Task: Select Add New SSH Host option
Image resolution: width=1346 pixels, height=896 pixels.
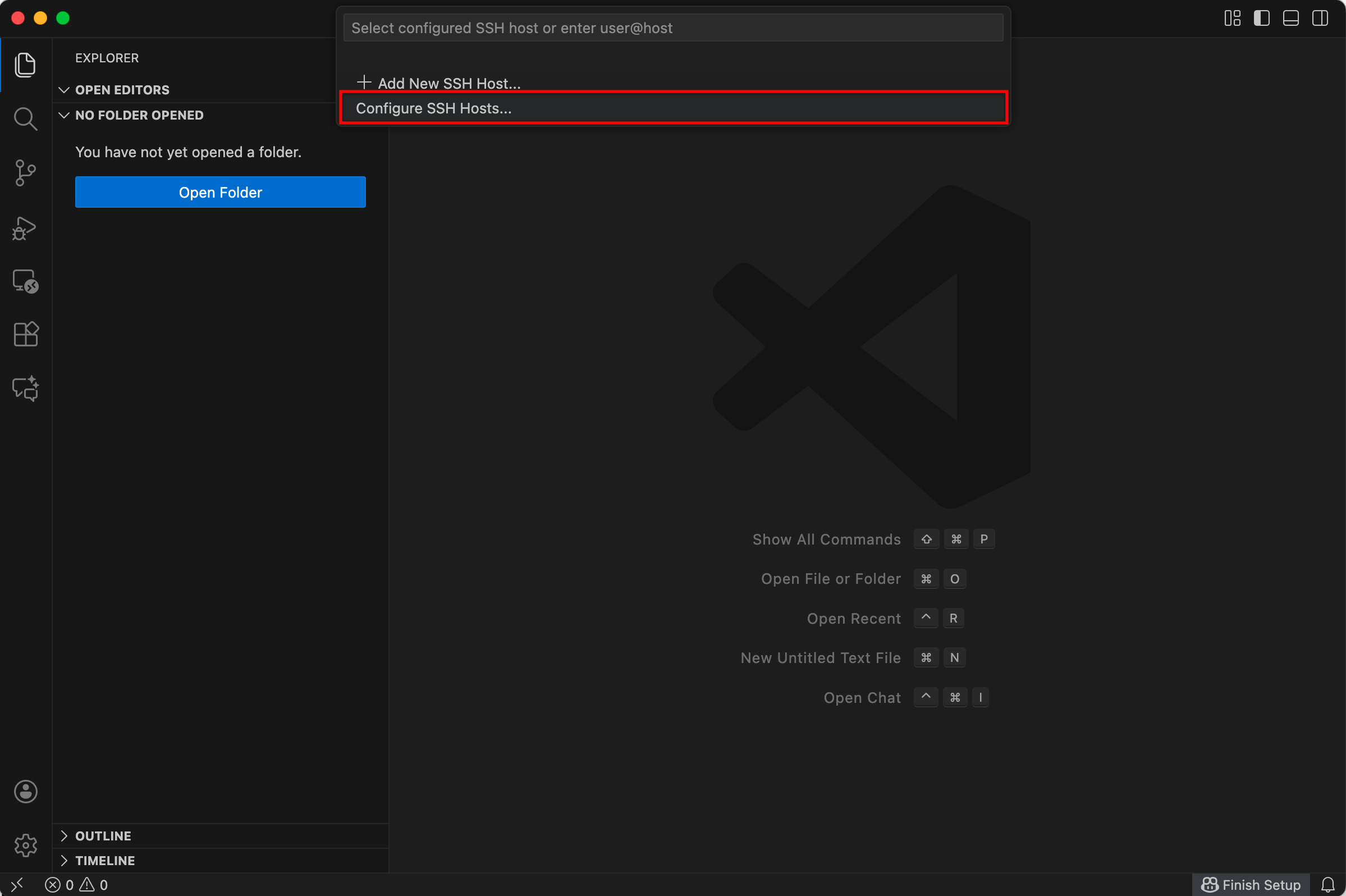Action: 449,84
